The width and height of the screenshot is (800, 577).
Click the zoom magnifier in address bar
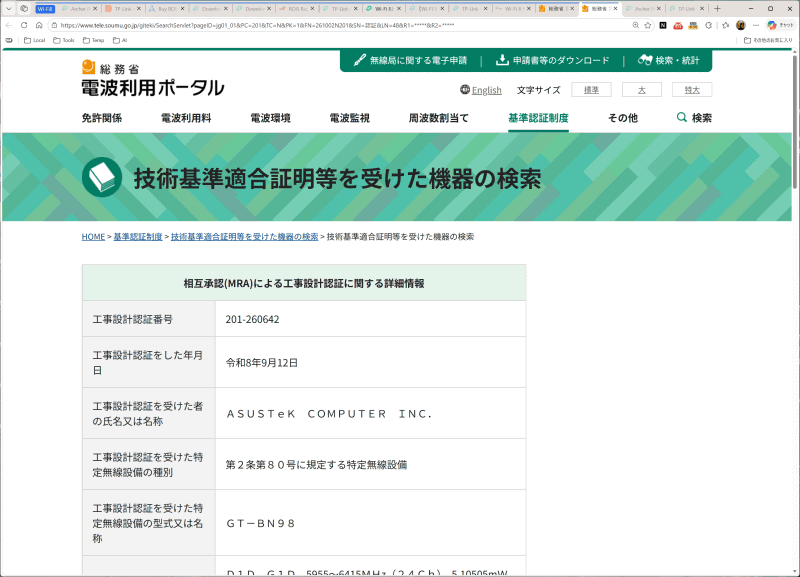tap(636, 25)
